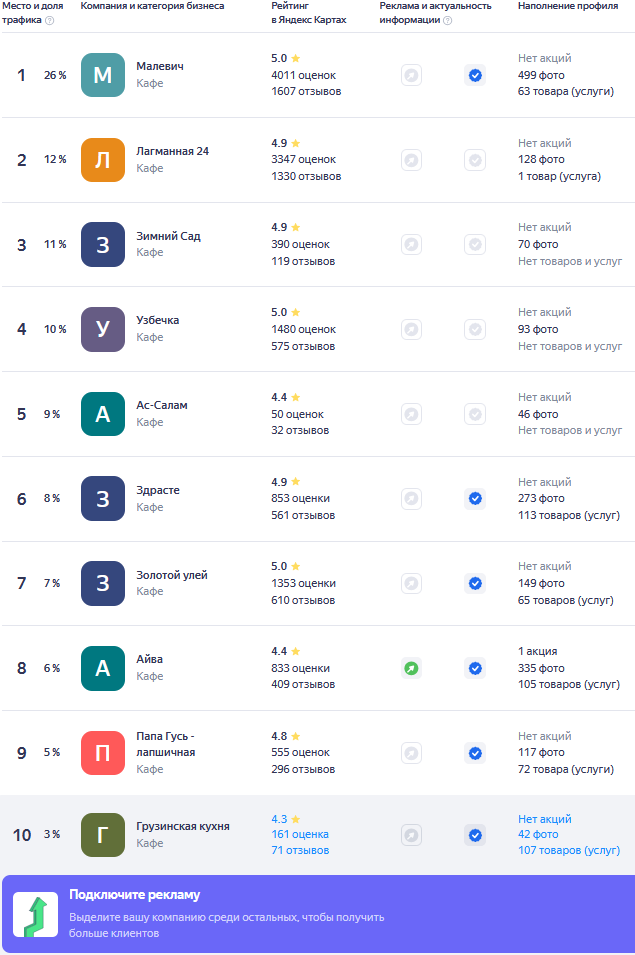Image resolution: width=635 pixels, height=955 pixels.
Task: Click the grey checkmark icon for Лагманная 24
Action: (x=475, y=160)
